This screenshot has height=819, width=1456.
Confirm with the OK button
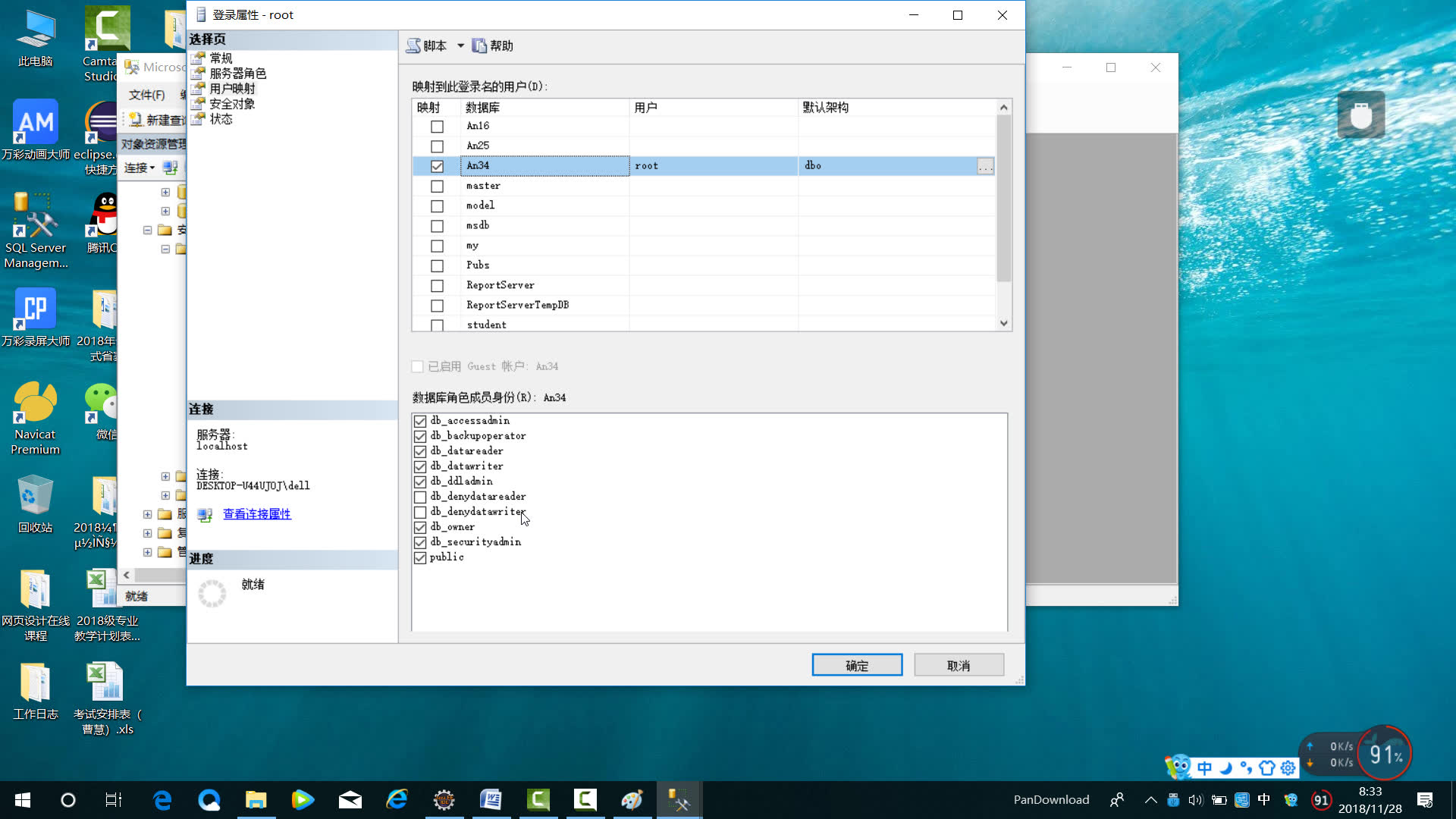[x=857, y=665]
